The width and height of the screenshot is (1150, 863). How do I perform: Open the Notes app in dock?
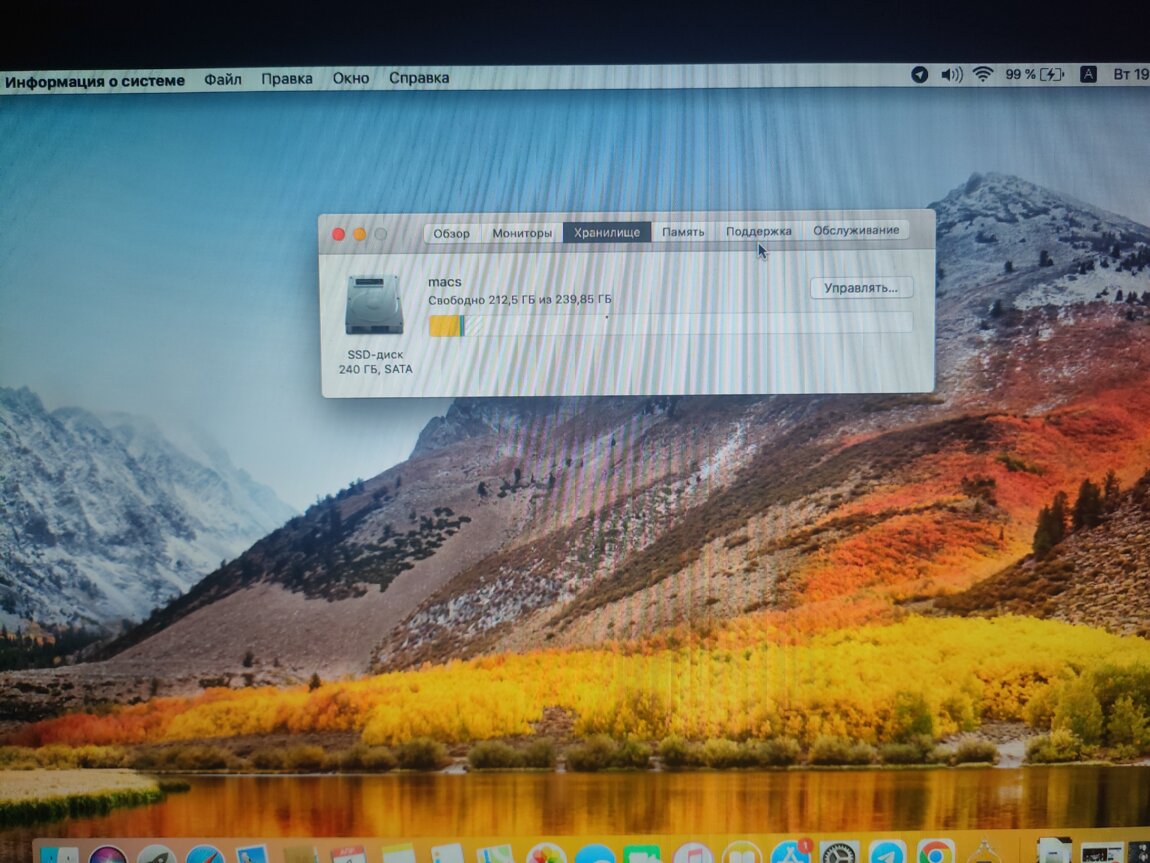[x=398, y=854]
